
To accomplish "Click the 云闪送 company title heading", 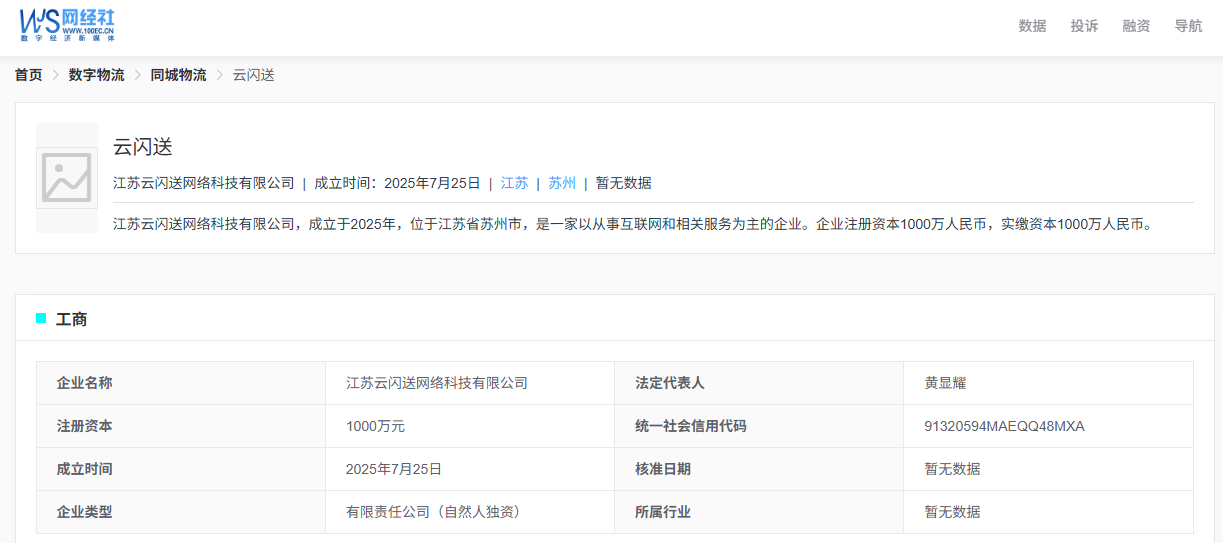I will click(143, 147).
